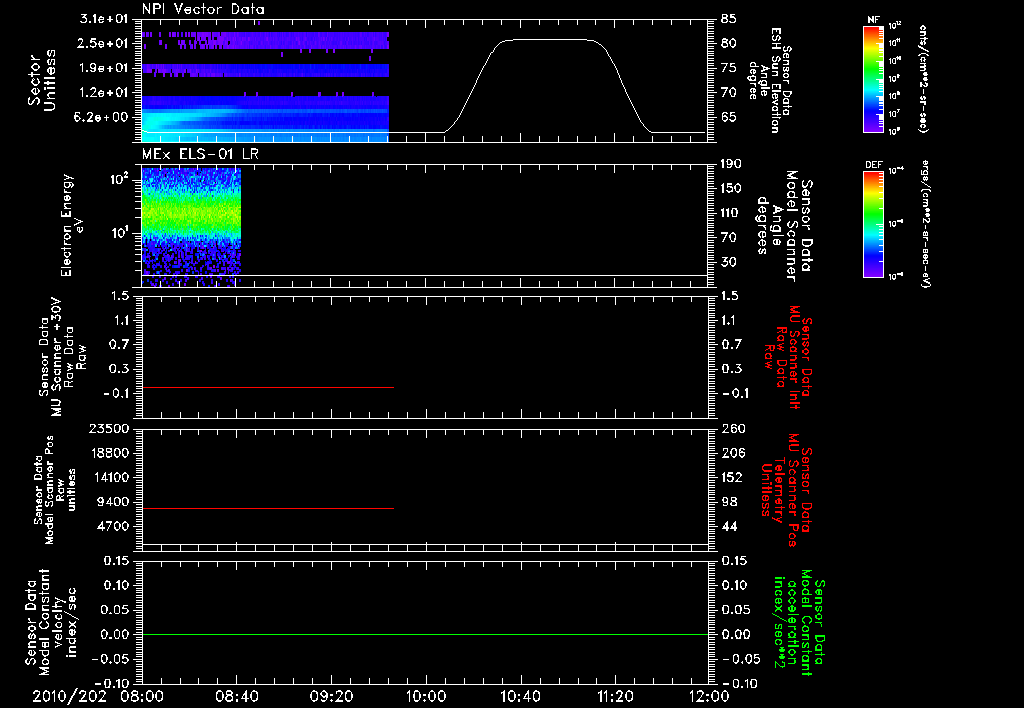Click the 9400 tick on Scanner Pos axis

[112, 502]
